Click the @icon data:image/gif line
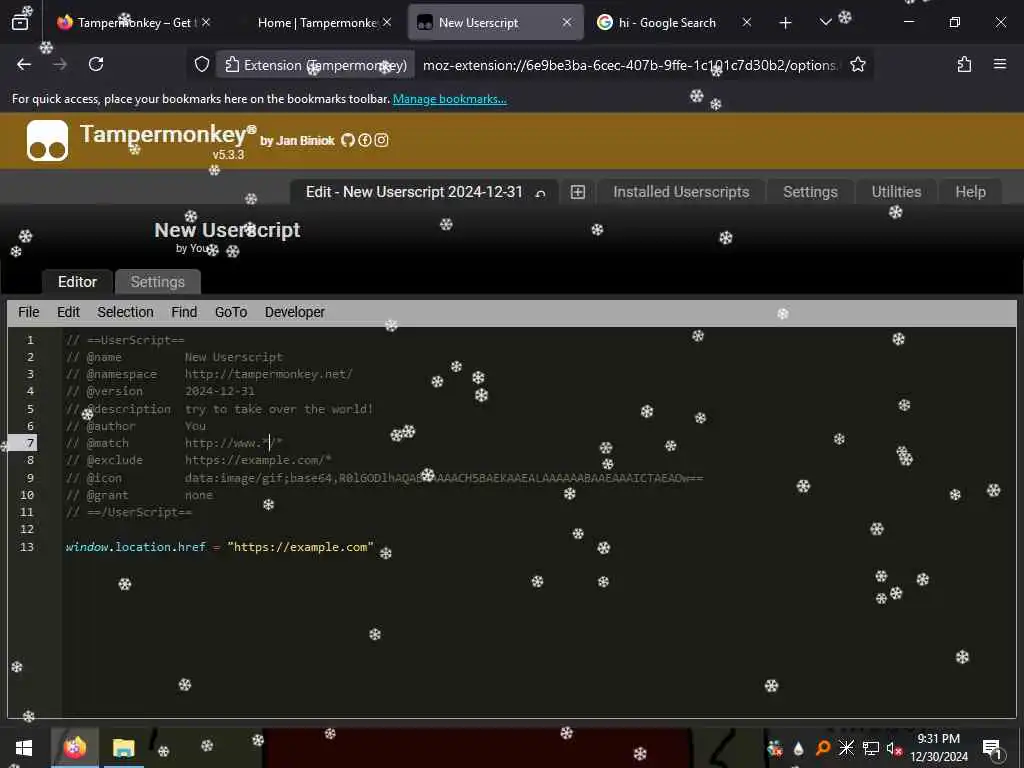This screenshot has width=1024, height=768. [385, 478]
